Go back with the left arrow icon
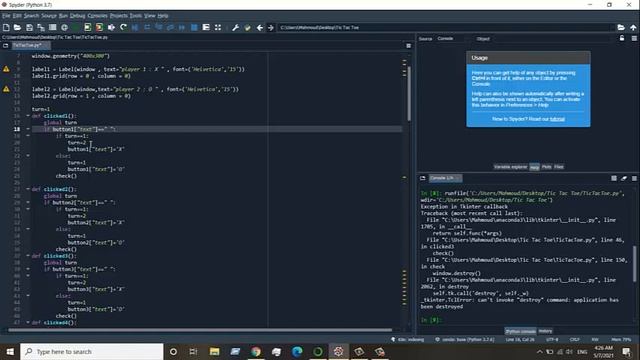The height and width of the screenshot is (360, 640). pyautogui.click(x=260, y=27)
